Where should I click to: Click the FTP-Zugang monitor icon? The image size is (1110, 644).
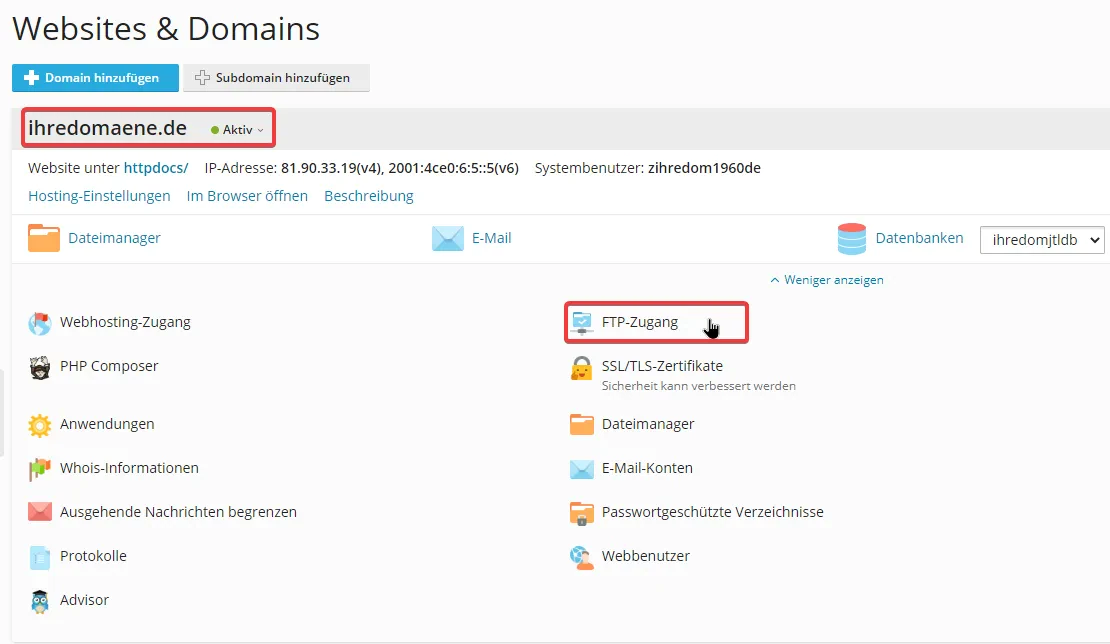coord(582,323)
